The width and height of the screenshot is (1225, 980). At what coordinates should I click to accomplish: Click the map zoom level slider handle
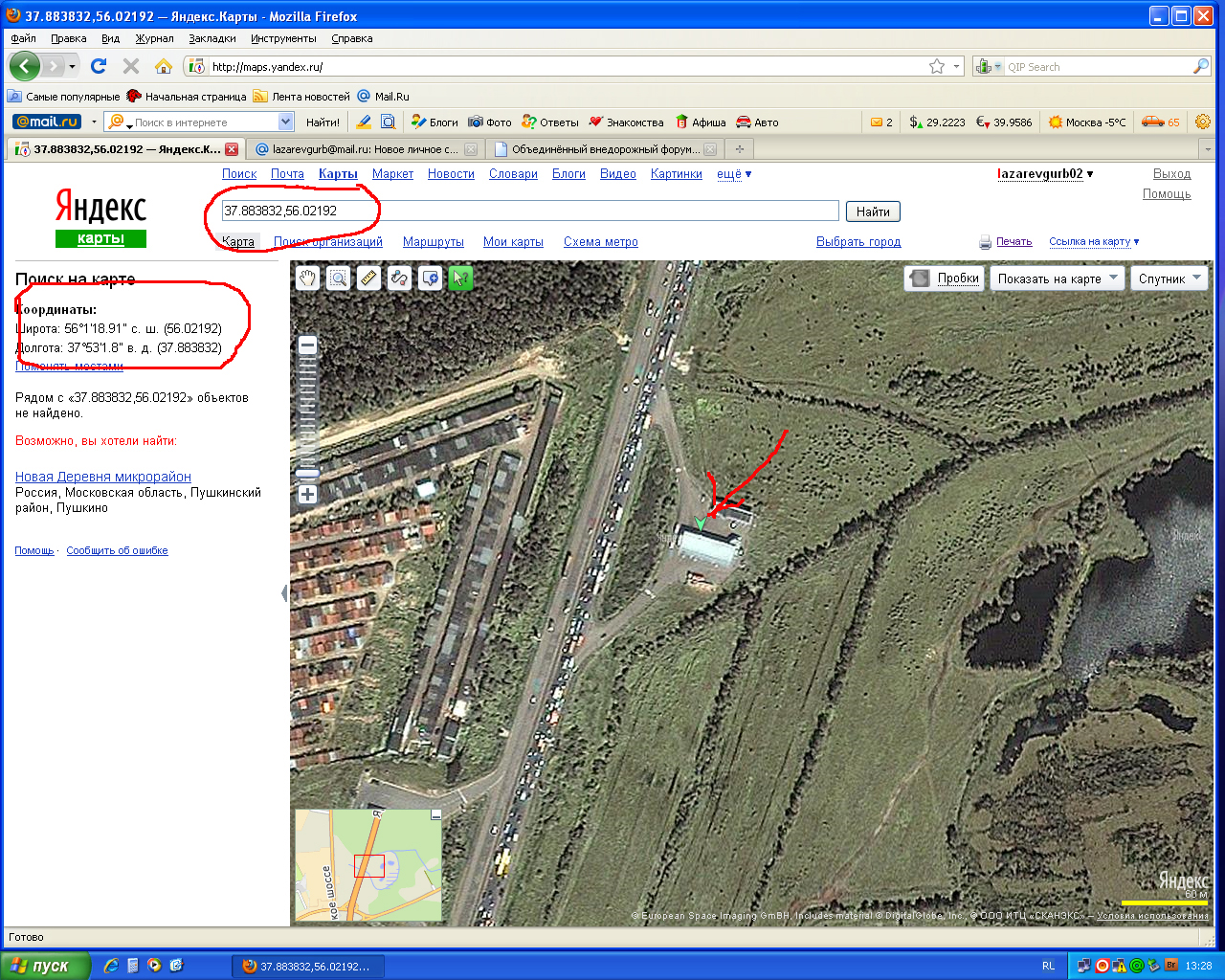coord(307,473)
